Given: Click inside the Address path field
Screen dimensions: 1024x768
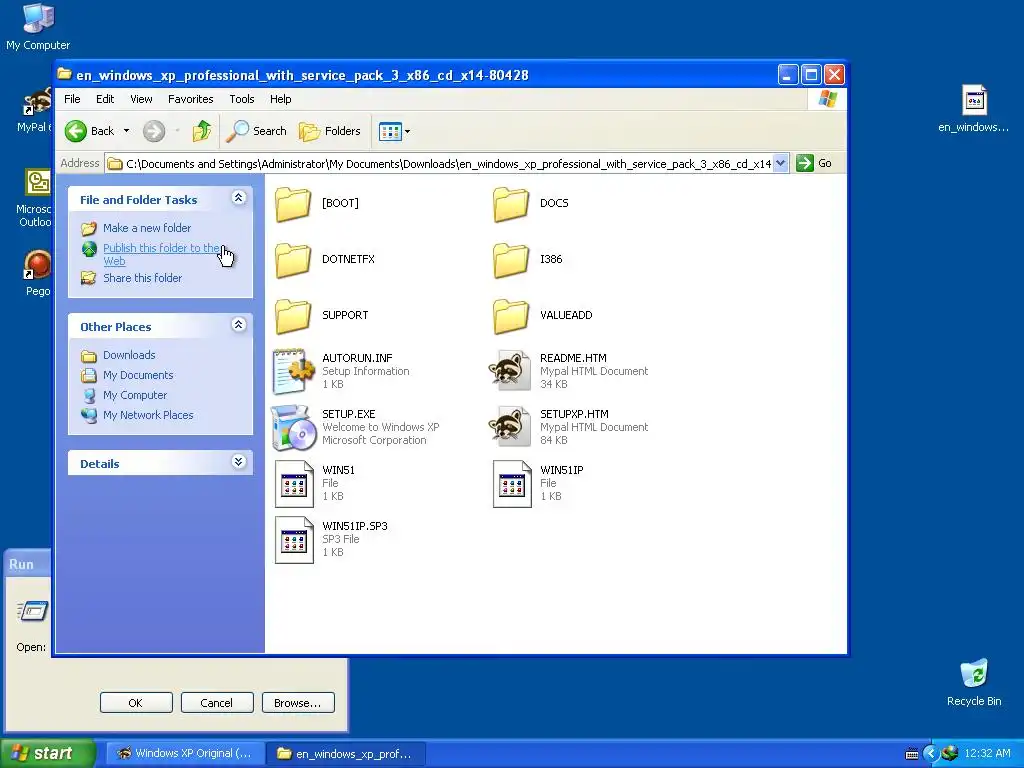Looking at the screenshot, I should [448, 164].
